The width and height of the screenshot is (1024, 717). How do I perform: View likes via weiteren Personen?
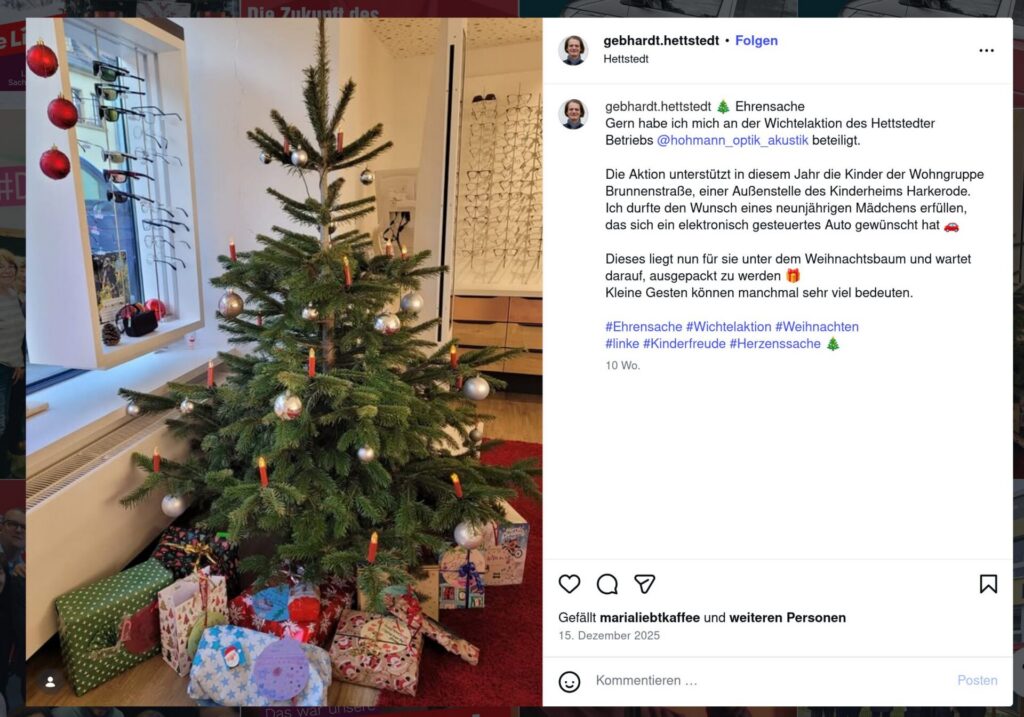click(x=787, y=618)
